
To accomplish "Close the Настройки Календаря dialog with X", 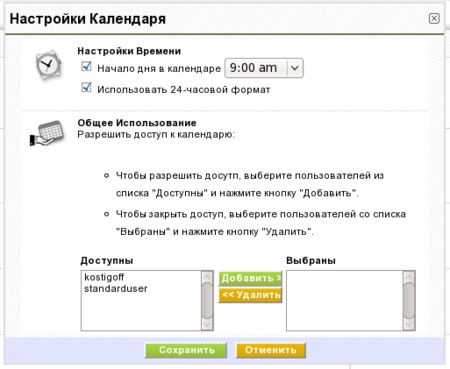I will (434, 18).
